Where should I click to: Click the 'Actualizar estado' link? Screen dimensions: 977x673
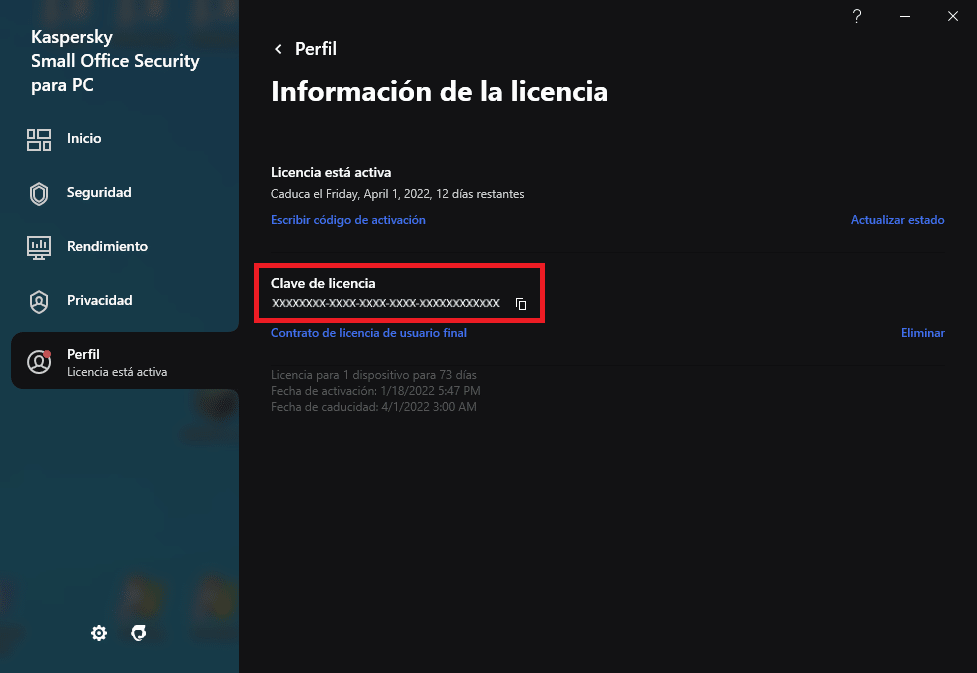[897, 220]
